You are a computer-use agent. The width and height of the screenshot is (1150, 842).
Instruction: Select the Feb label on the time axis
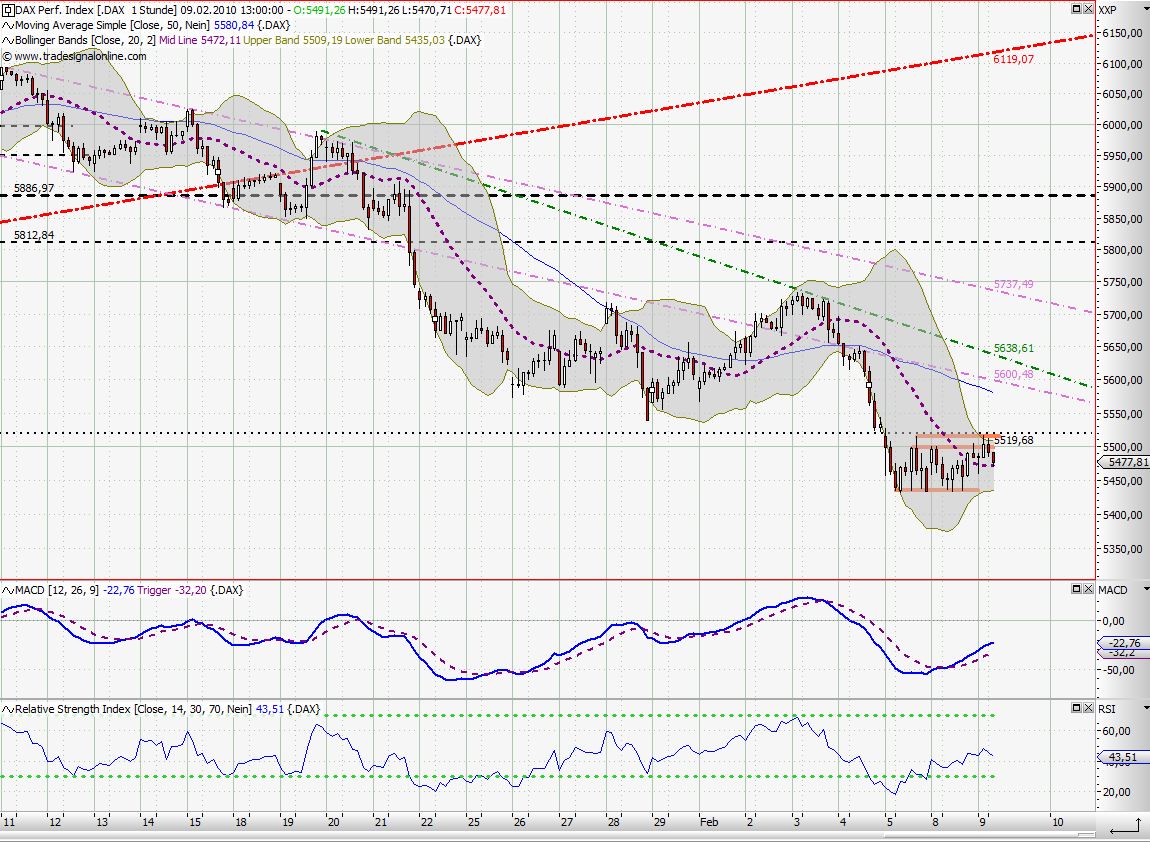709,821
